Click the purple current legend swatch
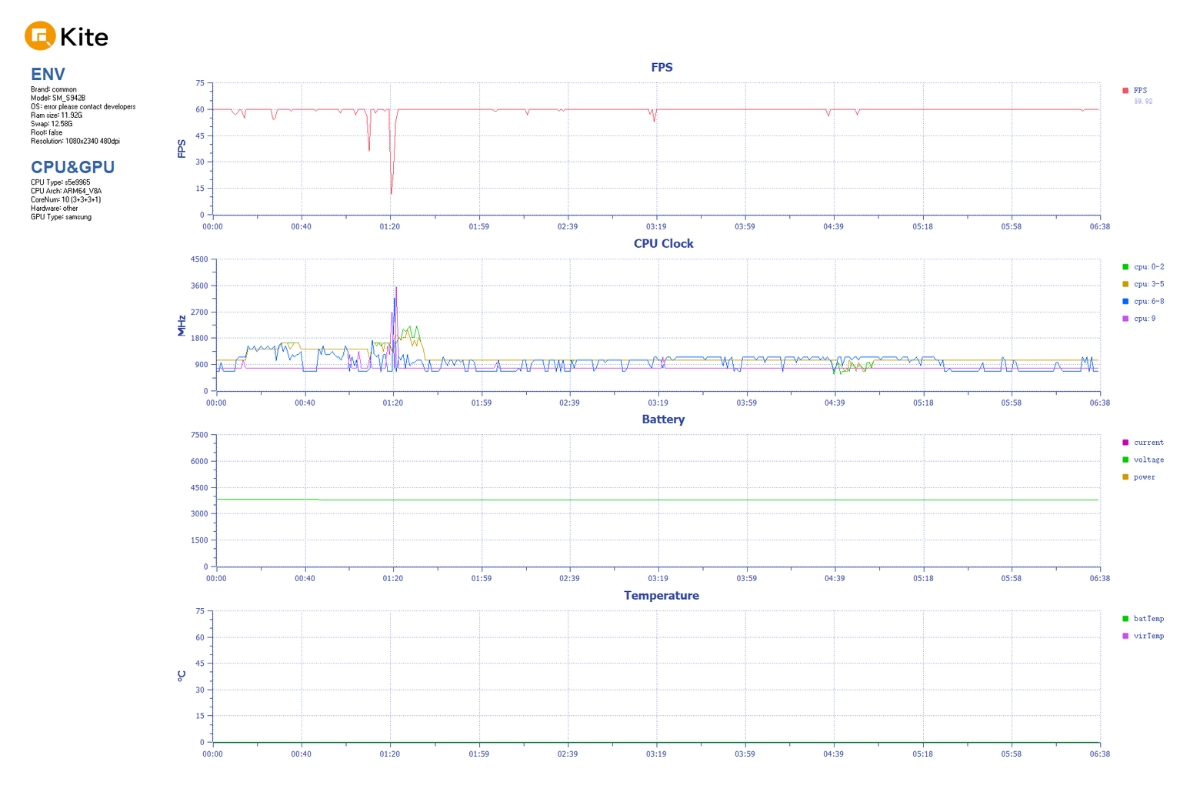Viewport: 1200px width, 800px height. [1125, 442]
